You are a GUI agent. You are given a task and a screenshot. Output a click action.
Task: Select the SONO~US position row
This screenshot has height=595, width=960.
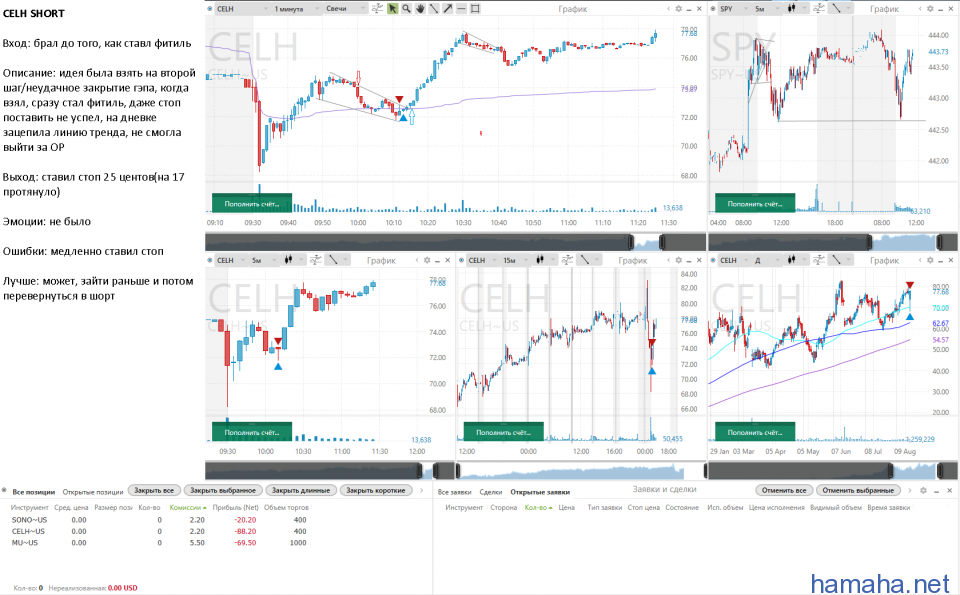pos(159,520)
